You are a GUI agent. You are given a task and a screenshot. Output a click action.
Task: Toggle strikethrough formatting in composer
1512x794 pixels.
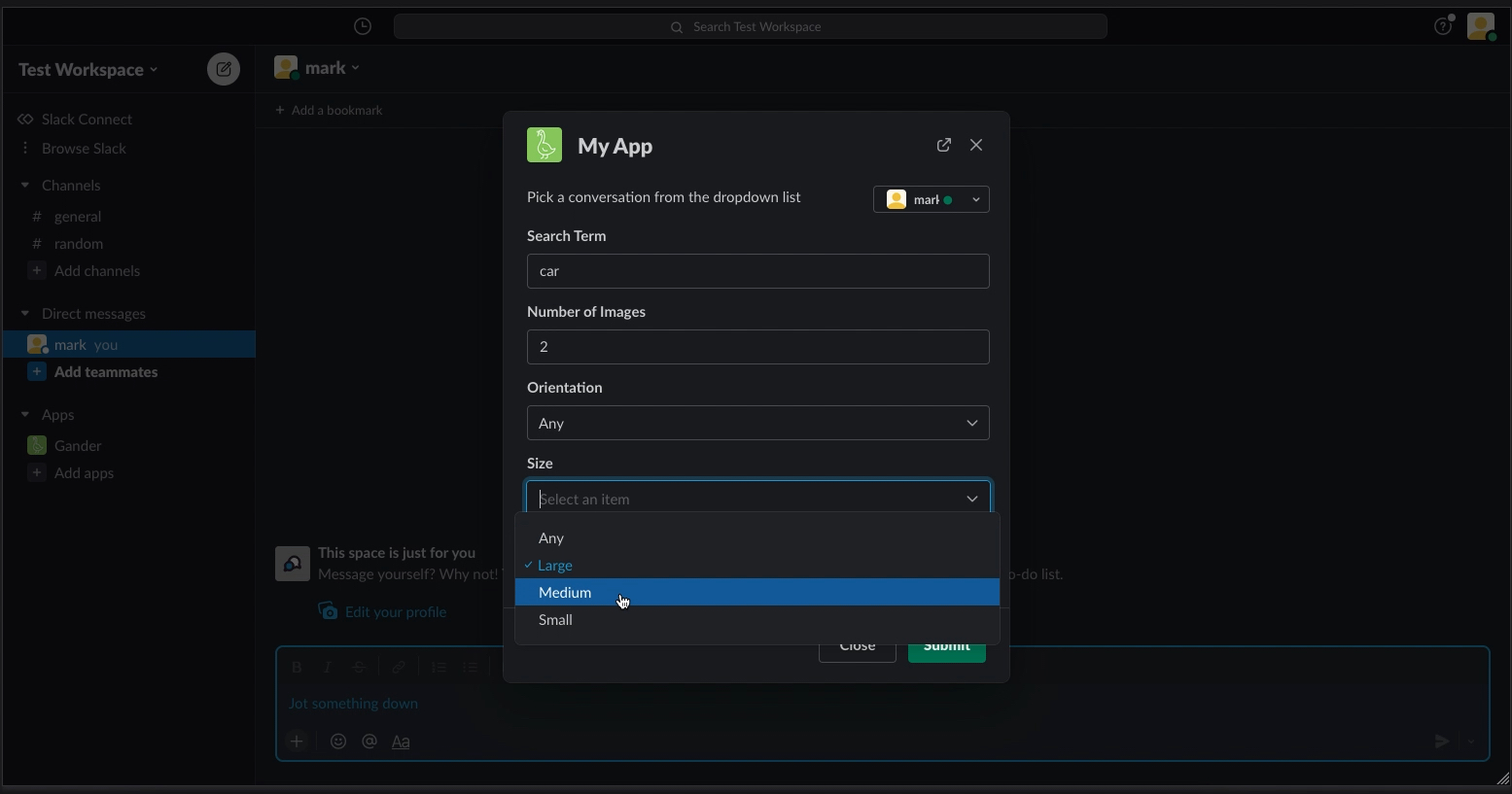[359, 667]
